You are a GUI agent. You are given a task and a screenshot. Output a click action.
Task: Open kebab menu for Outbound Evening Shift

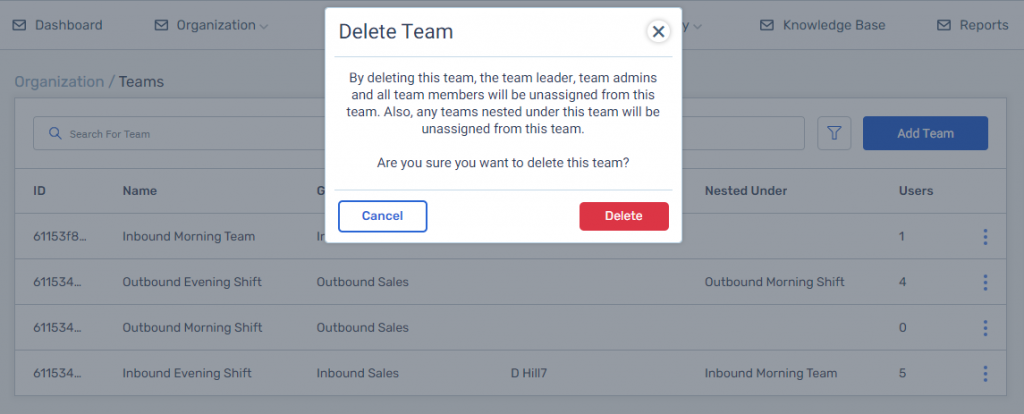(985, 283)
